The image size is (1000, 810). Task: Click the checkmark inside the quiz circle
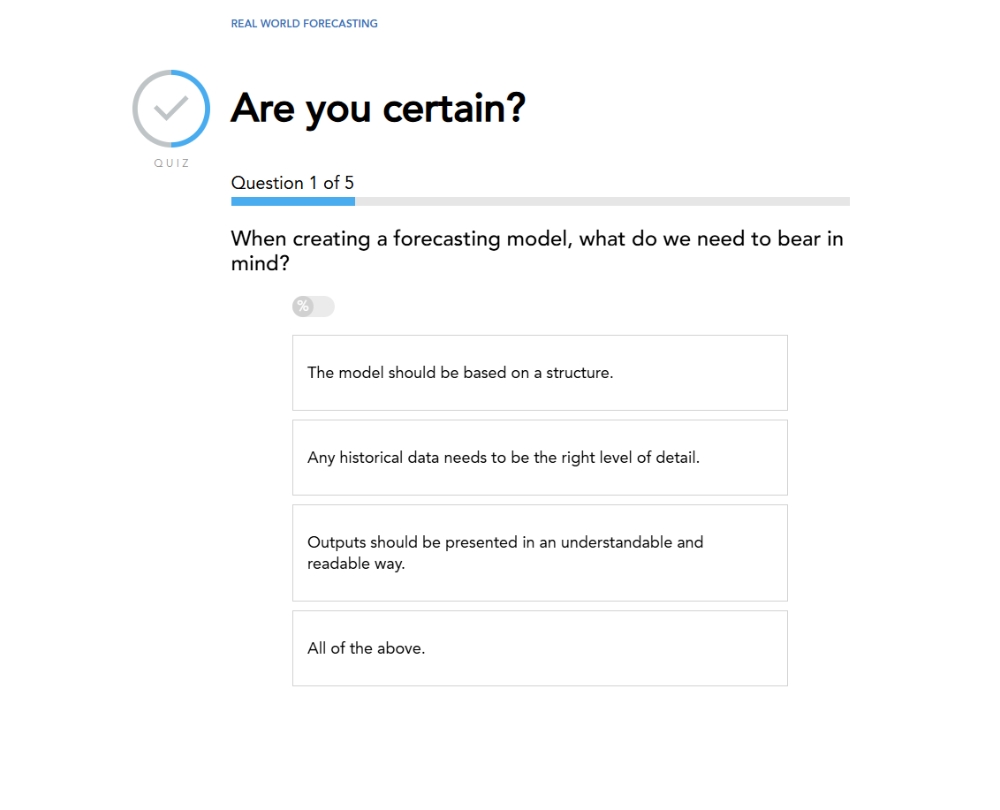pos(171,108)
